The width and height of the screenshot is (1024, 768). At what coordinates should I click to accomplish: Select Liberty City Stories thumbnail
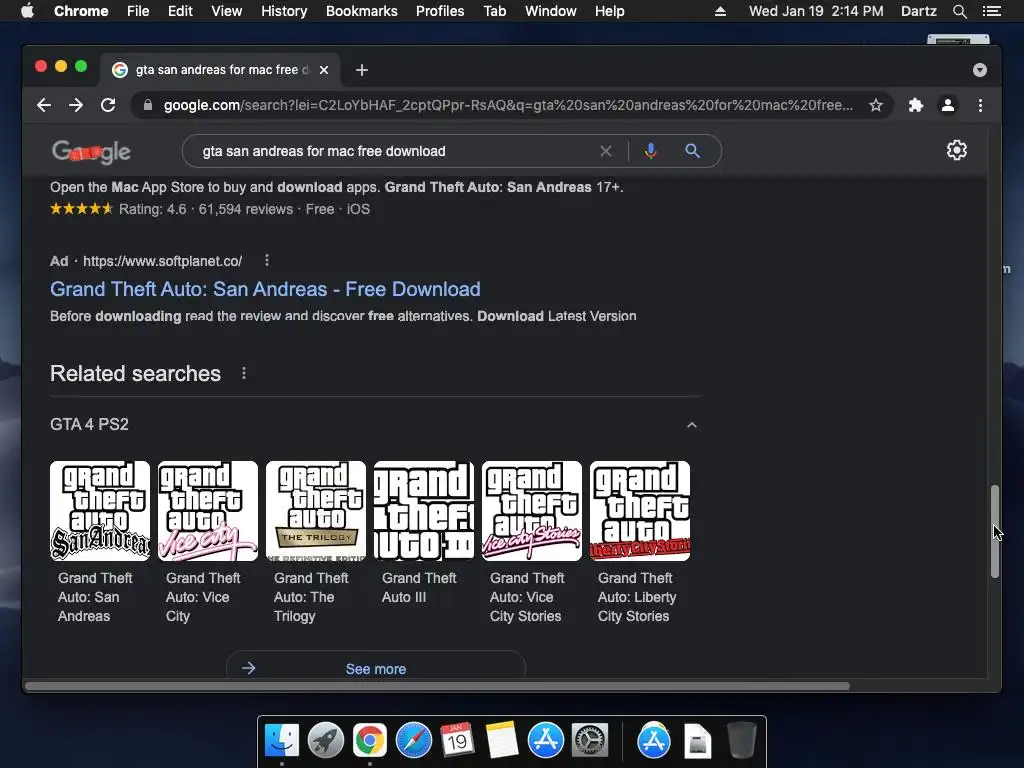[640, 511]
